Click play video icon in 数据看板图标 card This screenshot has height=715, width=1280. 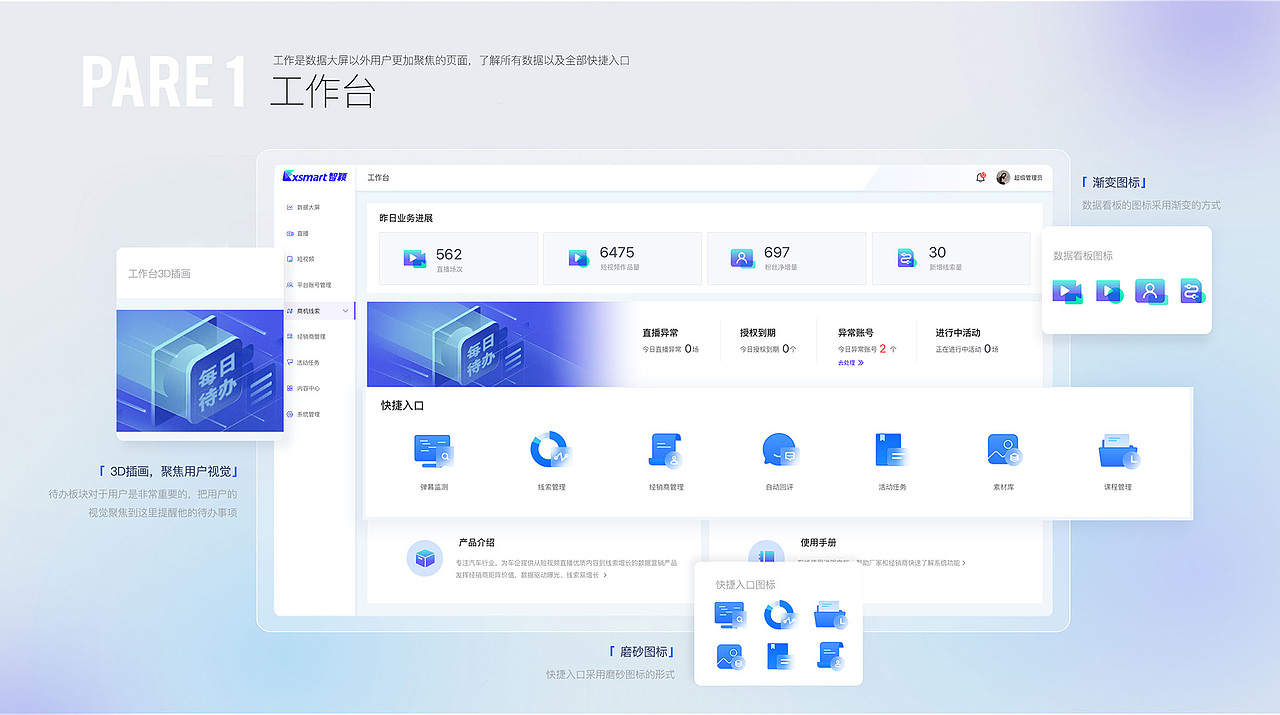1109,292
